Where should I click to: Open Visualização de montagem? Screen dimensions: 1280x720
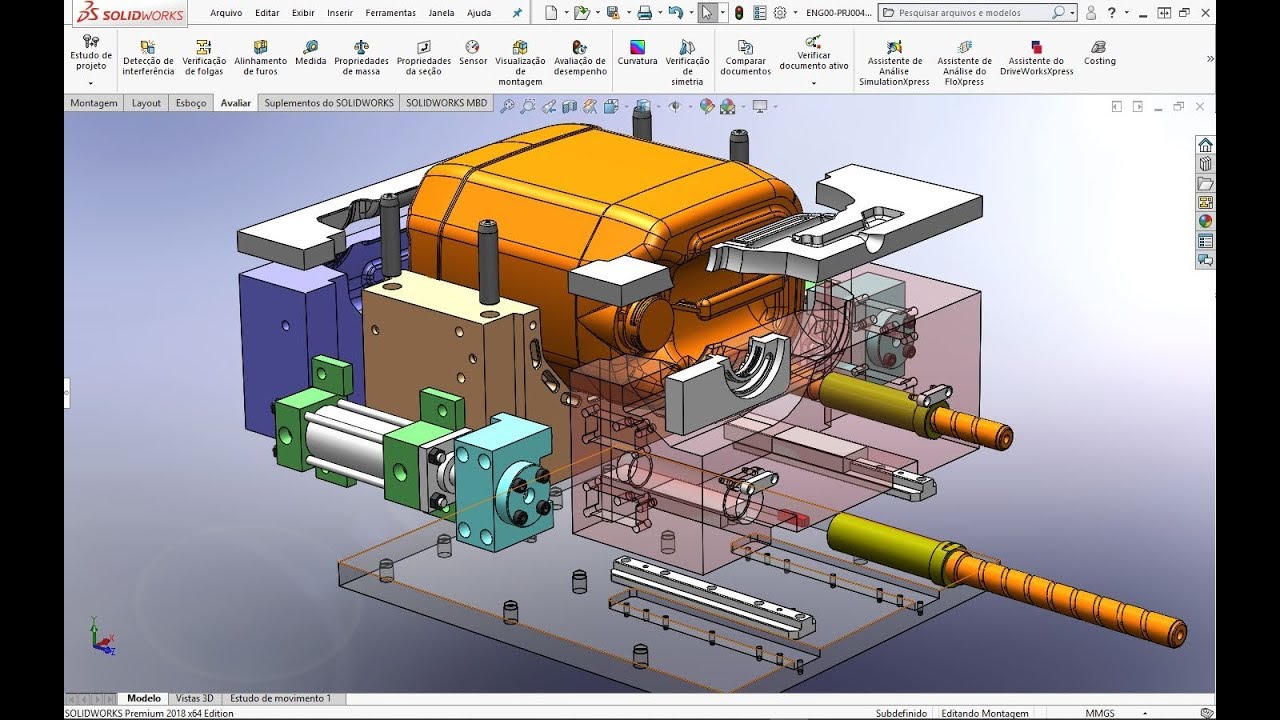(x=520, y=63)
